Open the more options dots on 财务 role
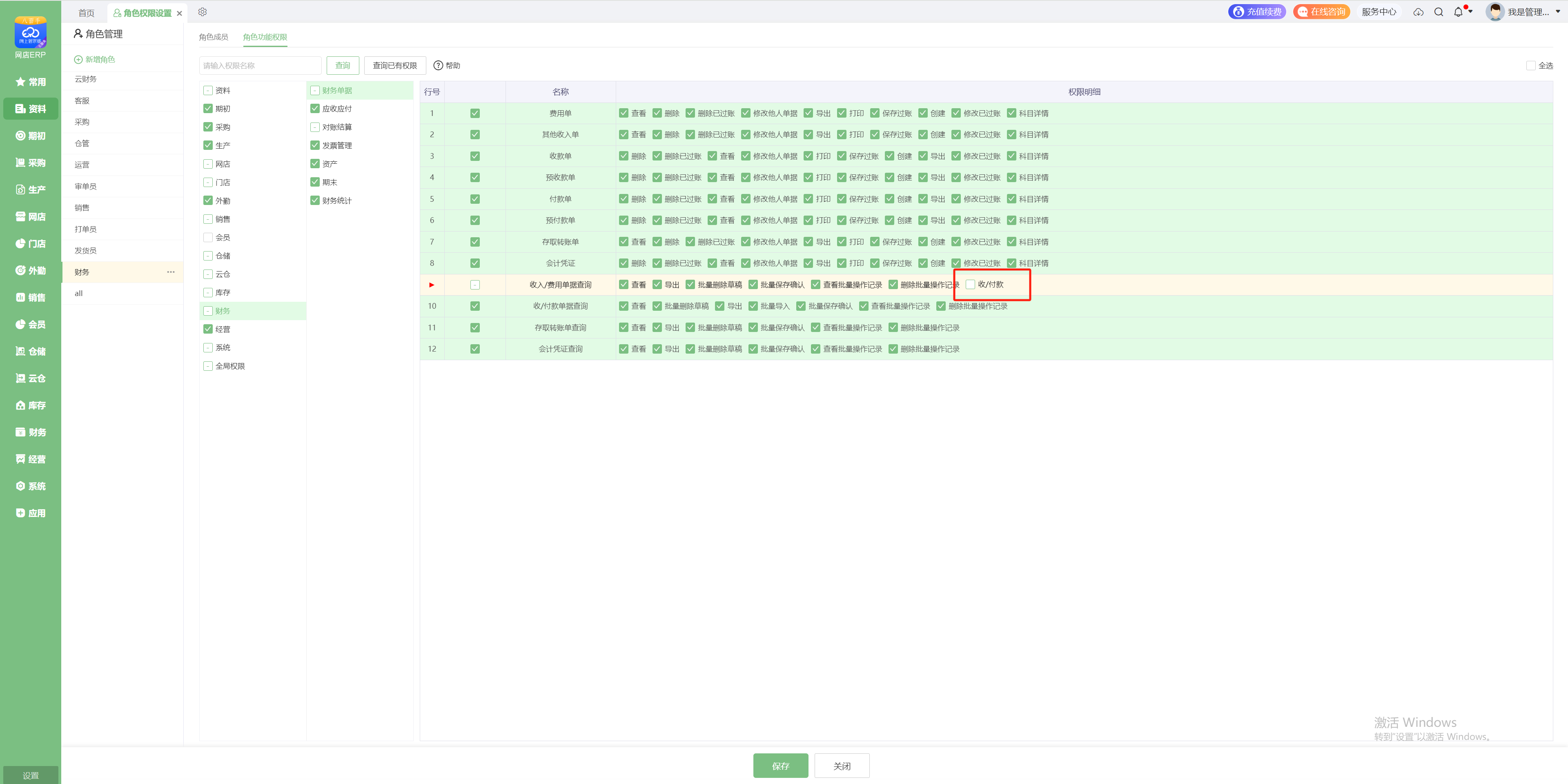 coord(170,272)
